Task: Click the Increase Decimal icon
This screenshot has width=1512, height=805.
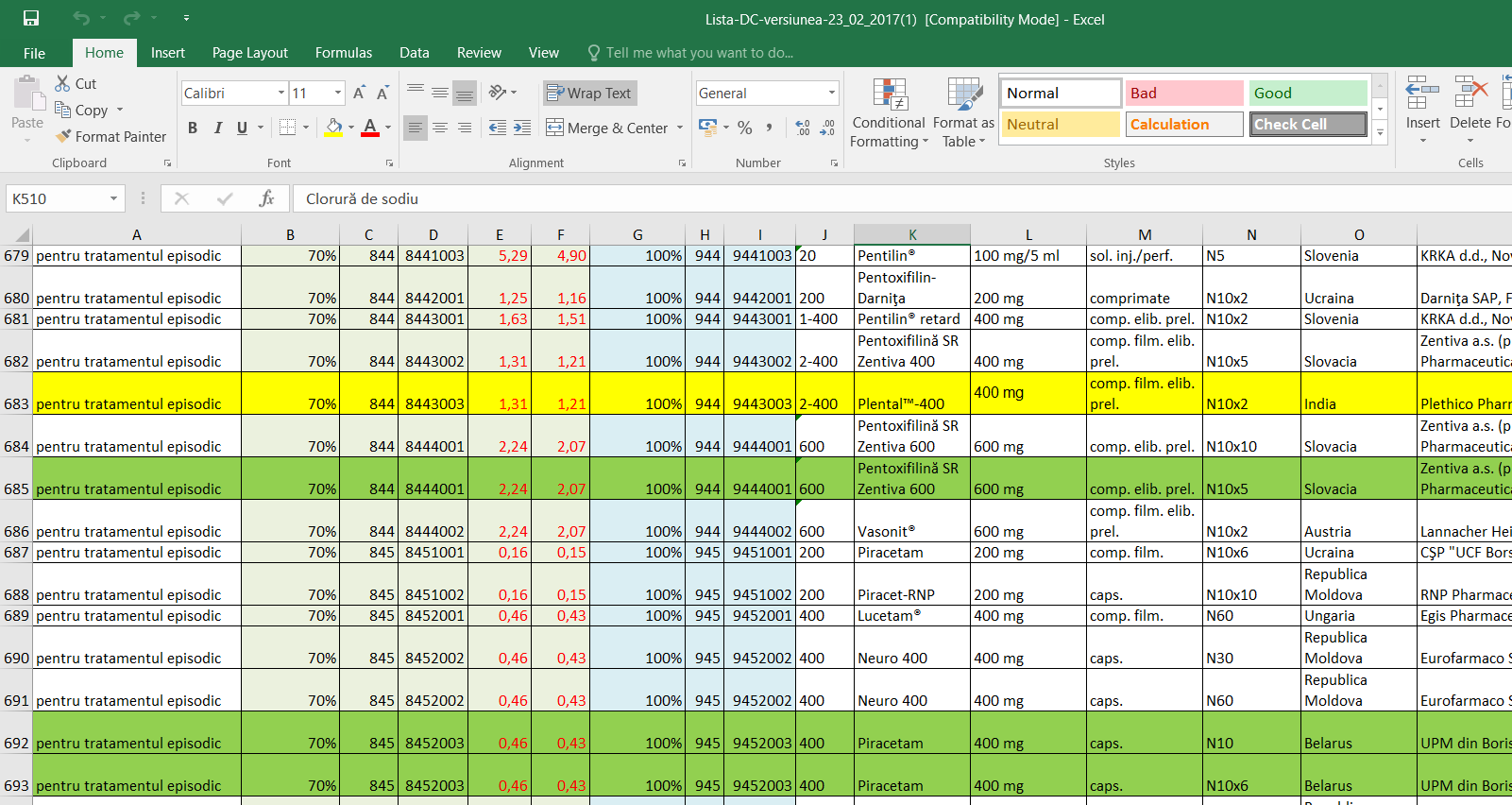Action: click(803, 128)
